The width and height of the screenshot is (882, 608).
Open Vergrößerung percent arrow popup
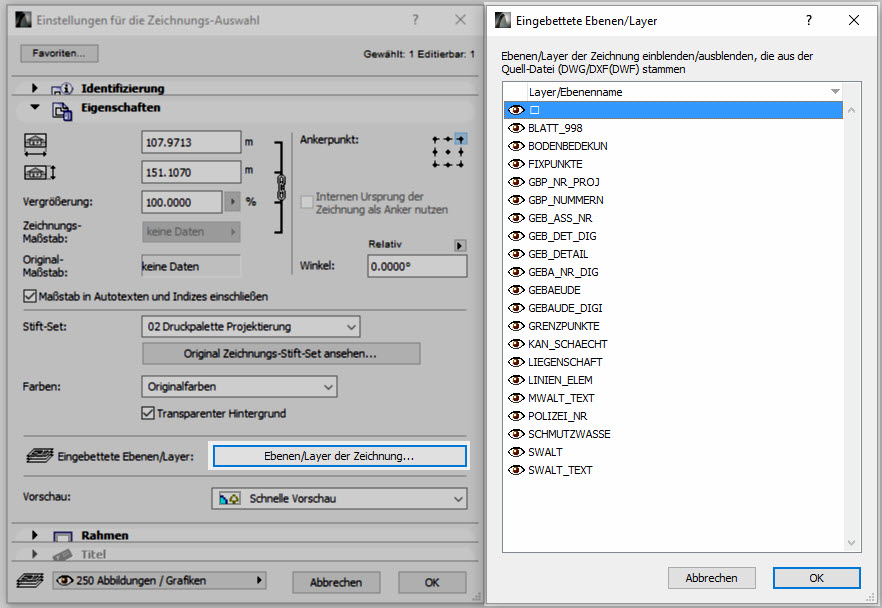232,202
